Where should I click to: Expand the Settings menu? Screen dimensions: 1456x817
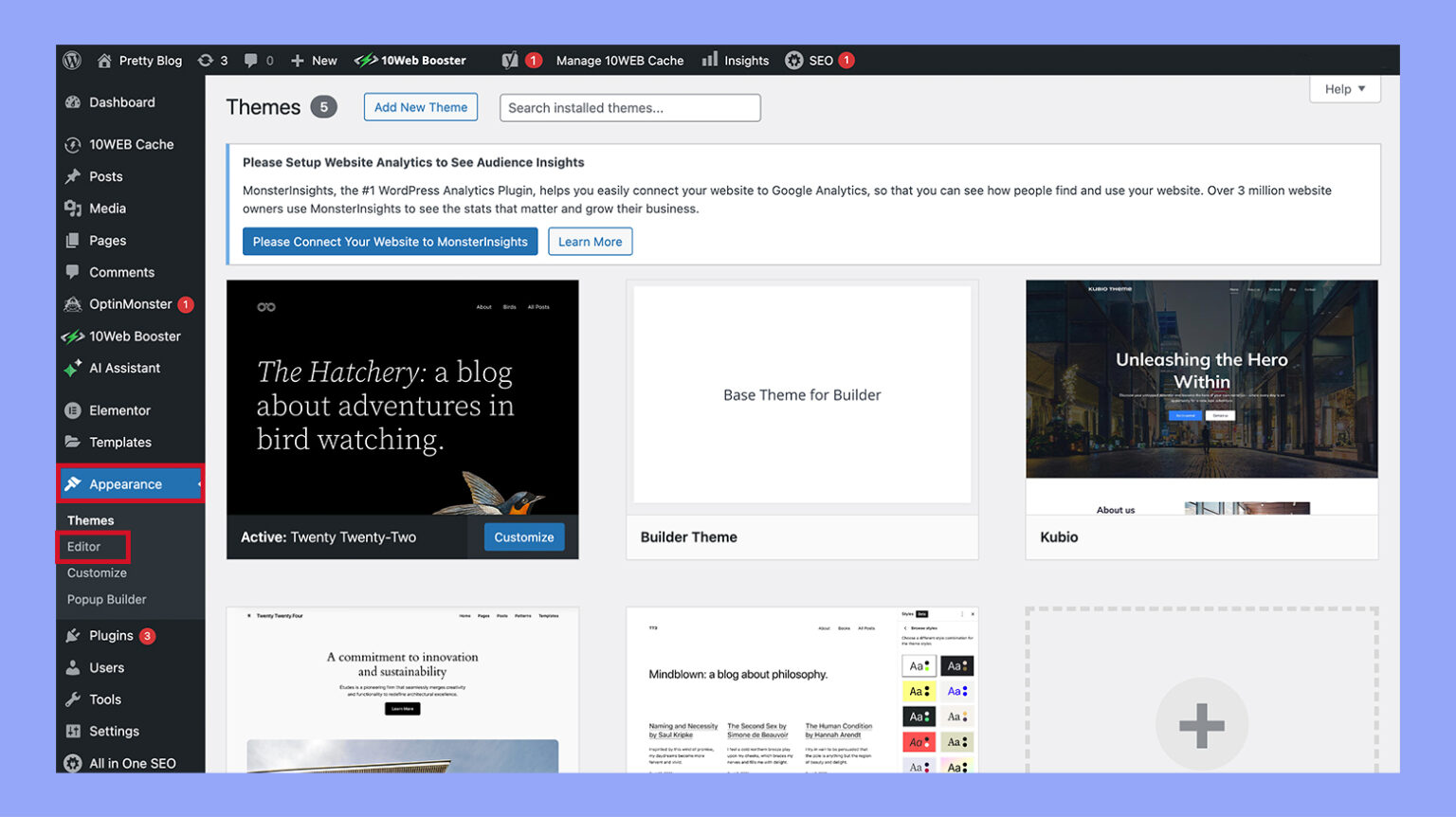112,731
